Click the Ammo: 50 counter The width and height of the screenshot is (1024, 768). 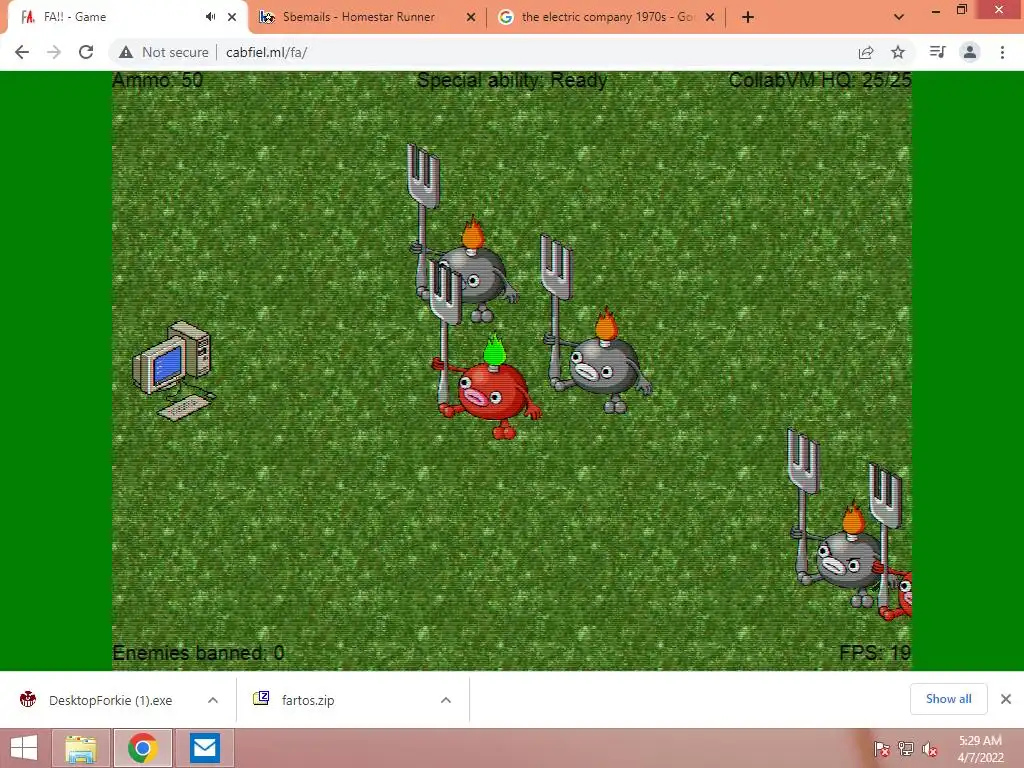pyautogui.click(x=157, y=80)
